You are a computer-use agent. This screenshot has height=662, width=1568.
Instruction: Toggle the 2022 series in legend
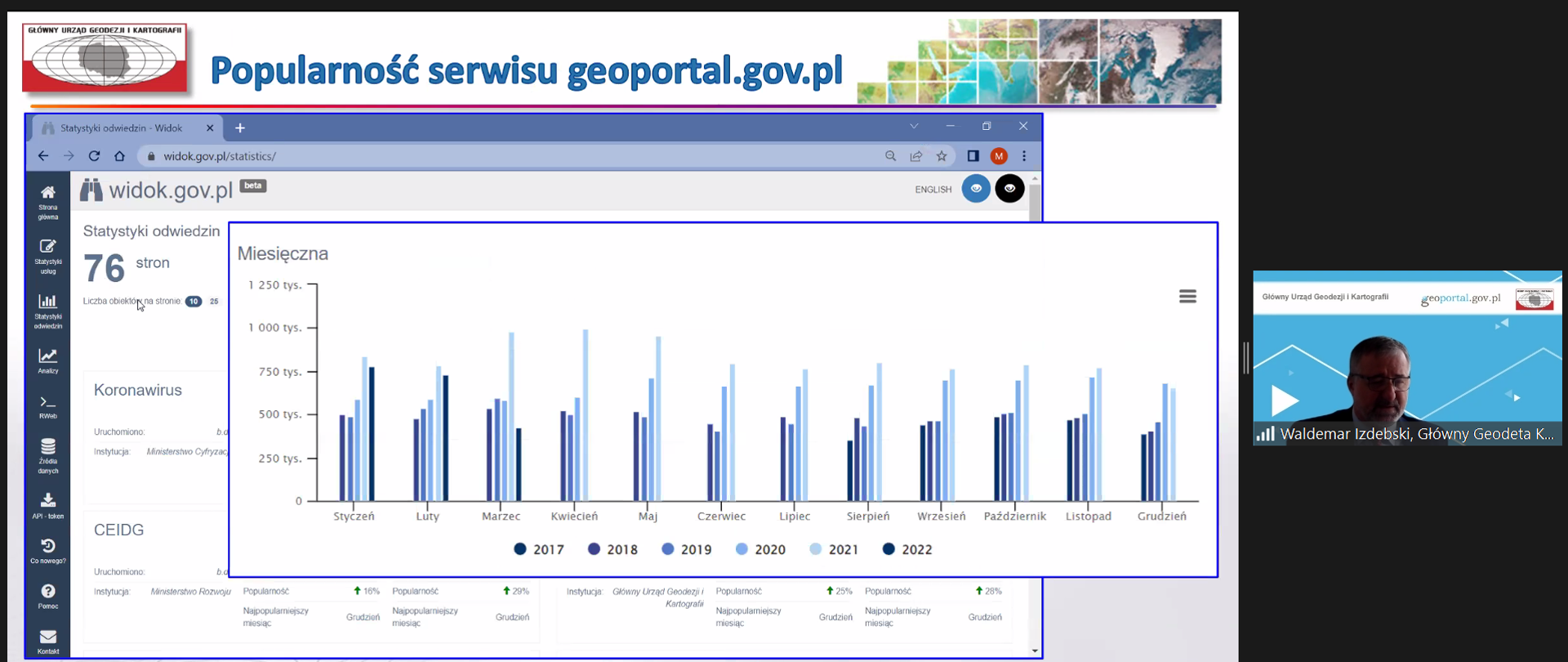tap(907, 549)
